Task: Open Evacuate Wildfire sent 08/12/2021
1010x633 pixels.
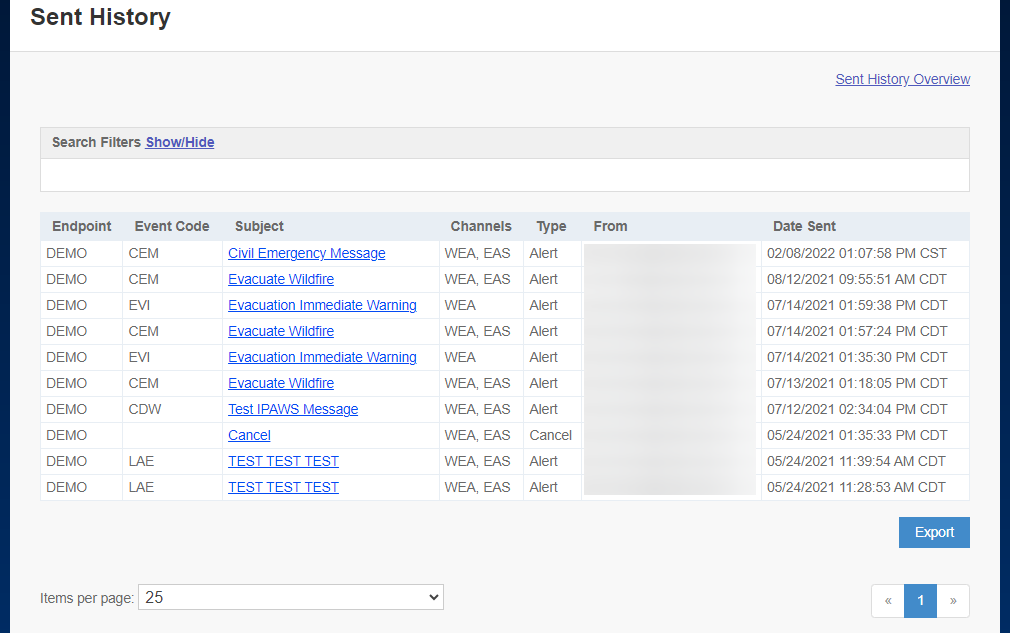Action: pyautogui.click(x=281, y=279)
